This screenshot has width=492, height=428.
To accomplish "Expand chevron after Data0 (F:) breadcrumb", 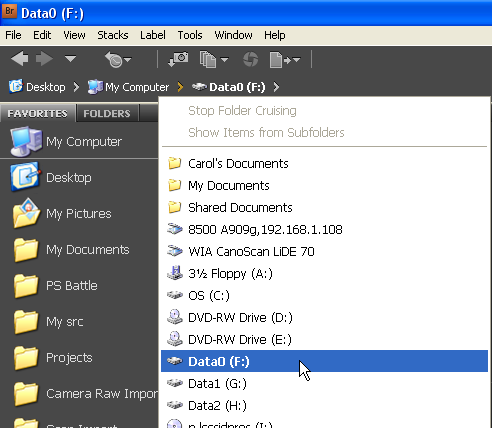I will [x=276, y=87].
